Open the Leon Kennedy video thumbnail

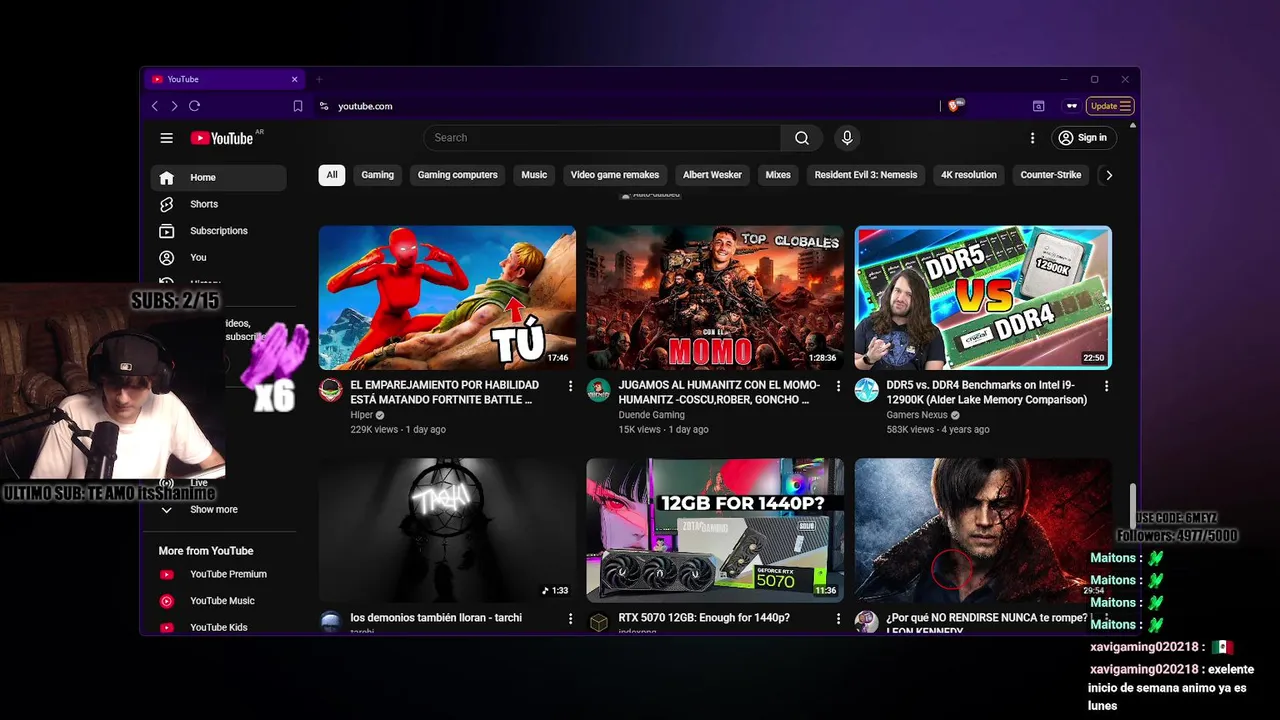[x=983, y=530]
